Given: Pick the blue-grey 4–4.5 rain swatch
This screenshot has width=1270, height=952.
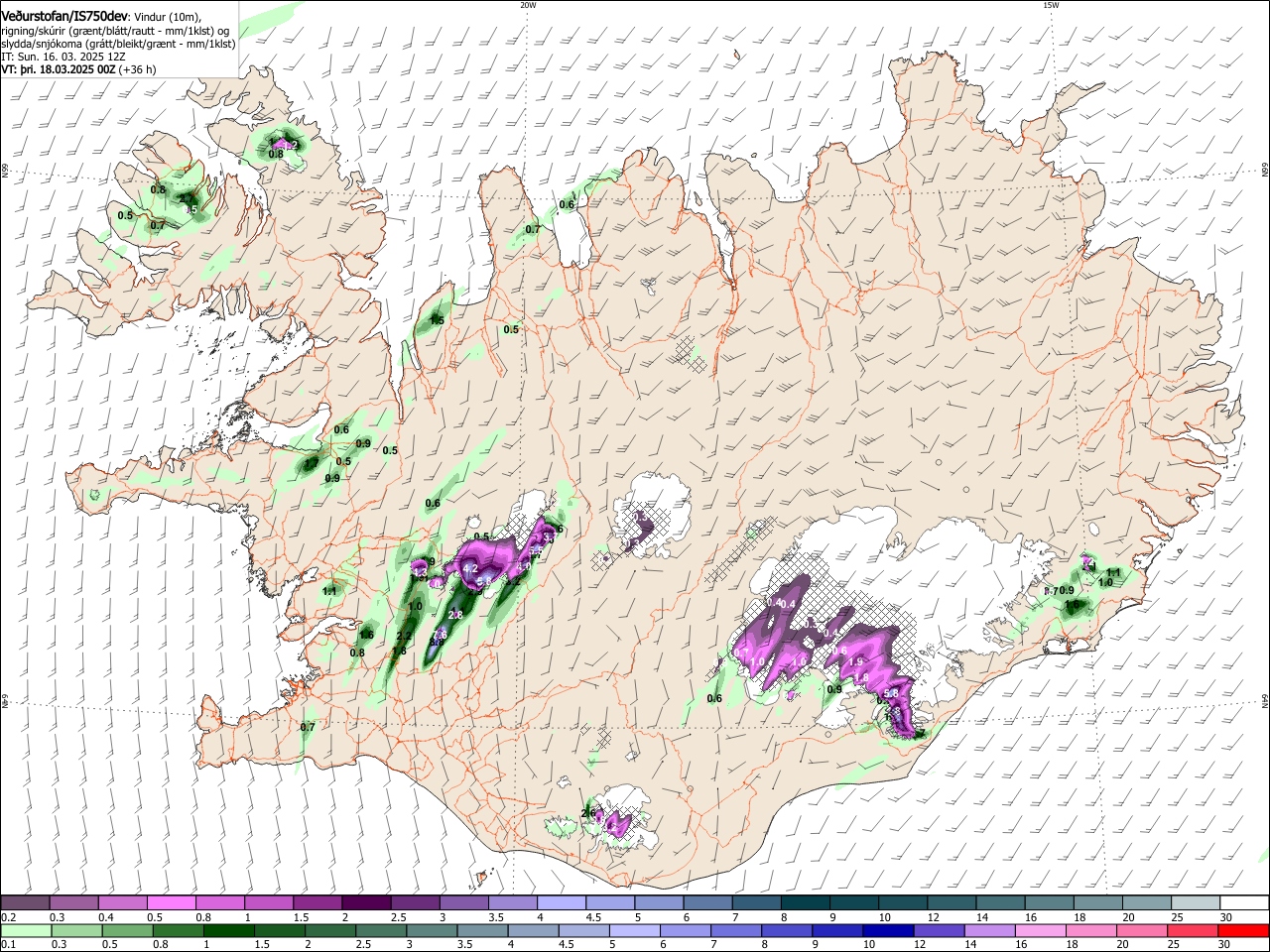Looking at the screenshot, I should tap(534, 931).
